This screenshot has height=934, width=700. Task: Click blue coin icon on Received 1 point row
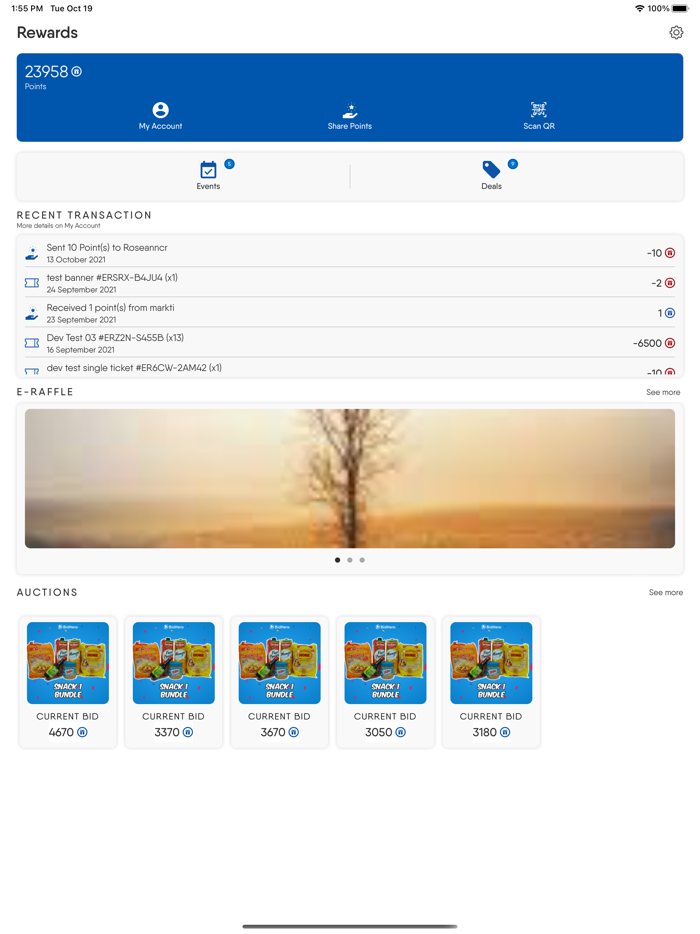coord(670,313)
